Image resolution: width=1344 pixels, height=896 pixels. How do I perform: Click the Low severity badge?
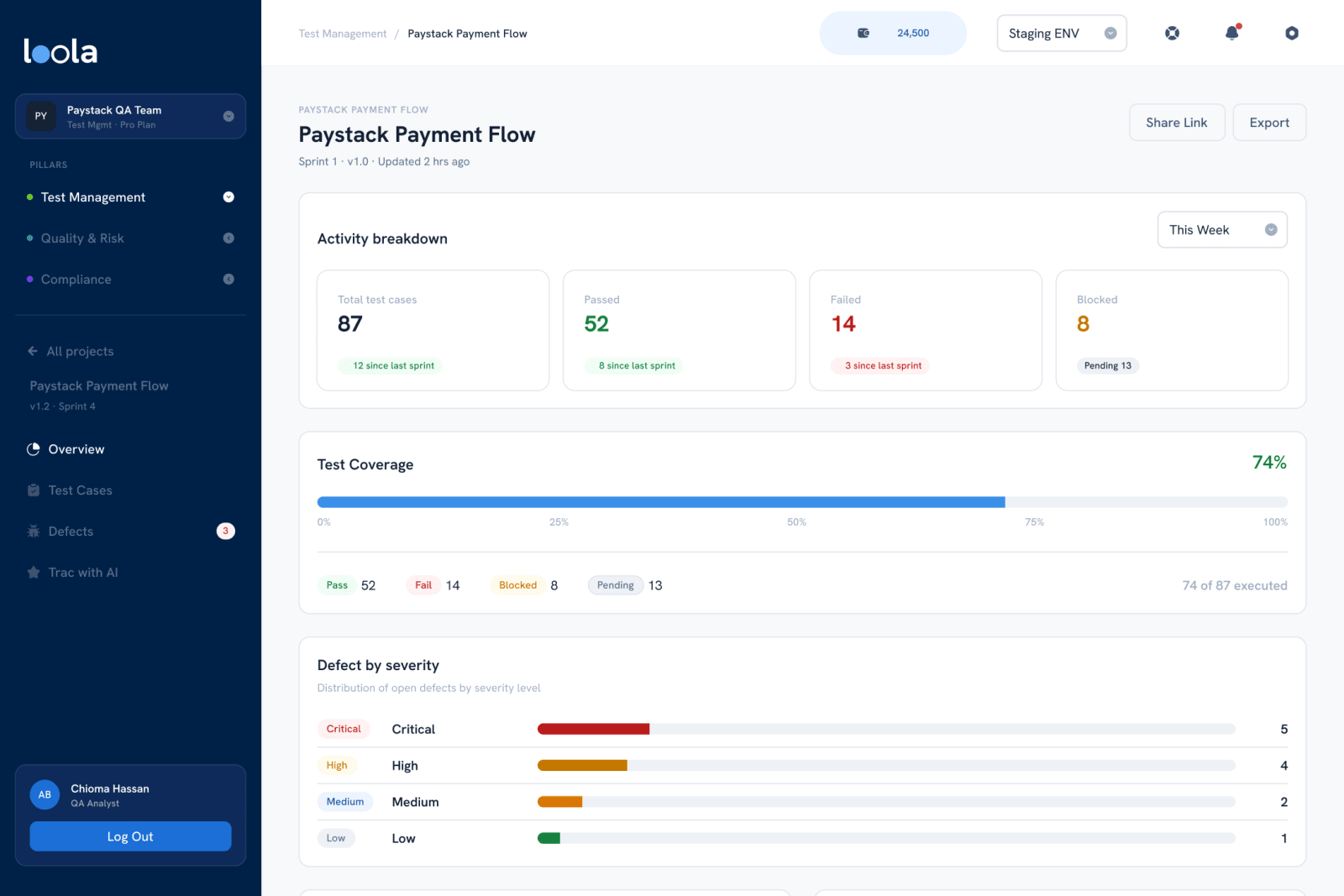pyautogui.click(x=336, y=838)
